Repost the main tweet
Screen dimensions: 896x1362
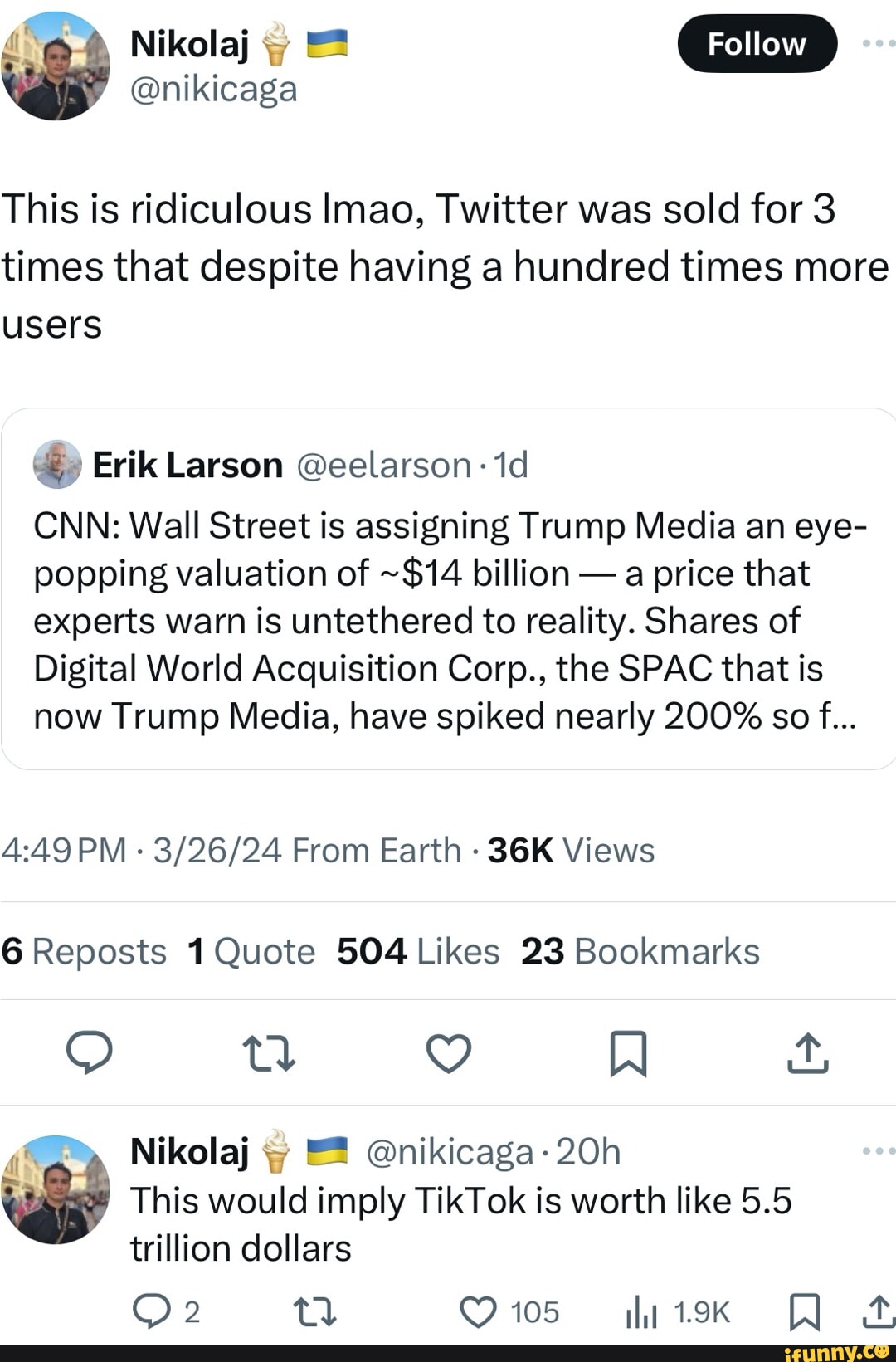(x=269, y=1052)
